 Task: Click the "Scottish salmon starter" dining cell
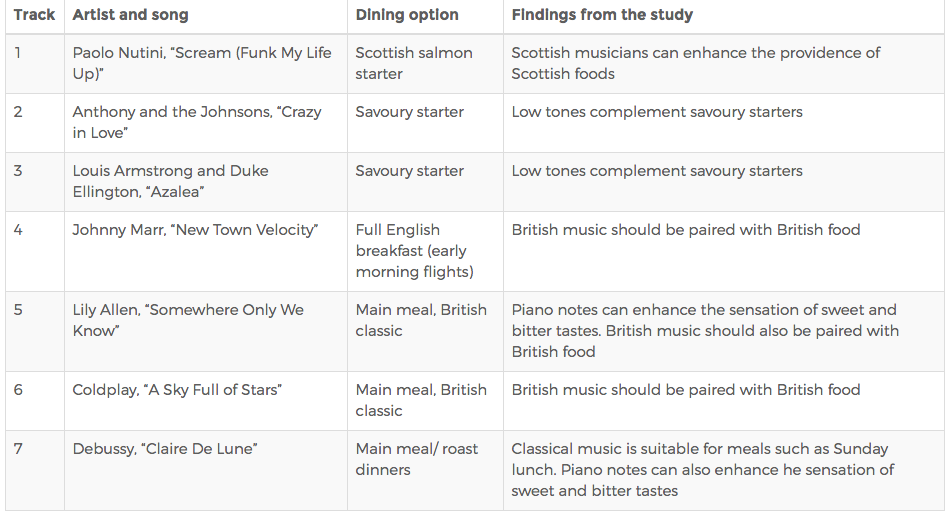point(414,63)
